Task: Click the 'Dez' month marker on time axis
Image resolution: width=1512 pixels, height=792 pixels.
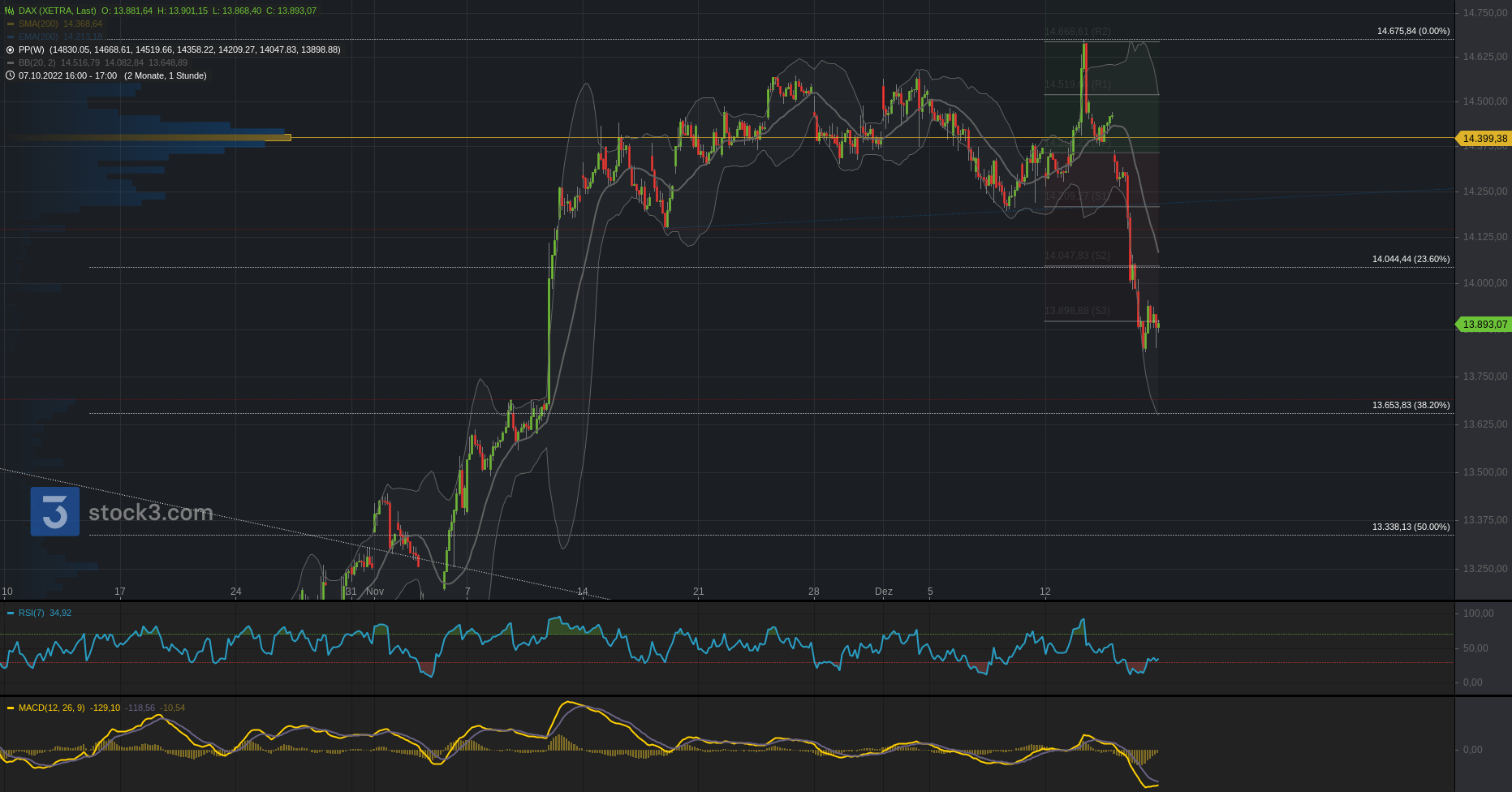Action: pyautogui.click(x=883, y=592)
